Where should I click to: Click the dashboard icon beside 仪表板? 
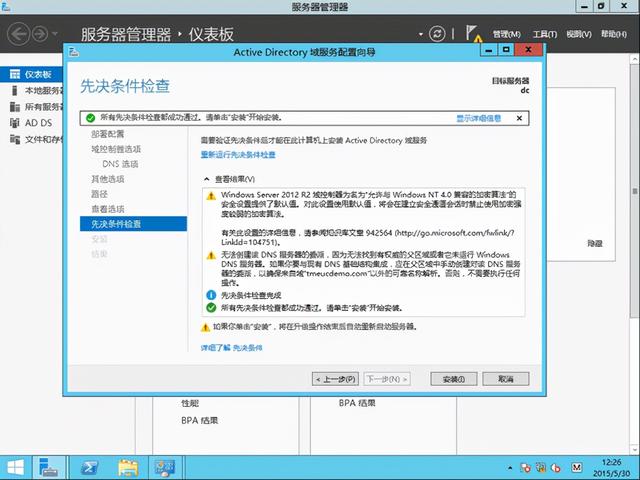(15, 74)
